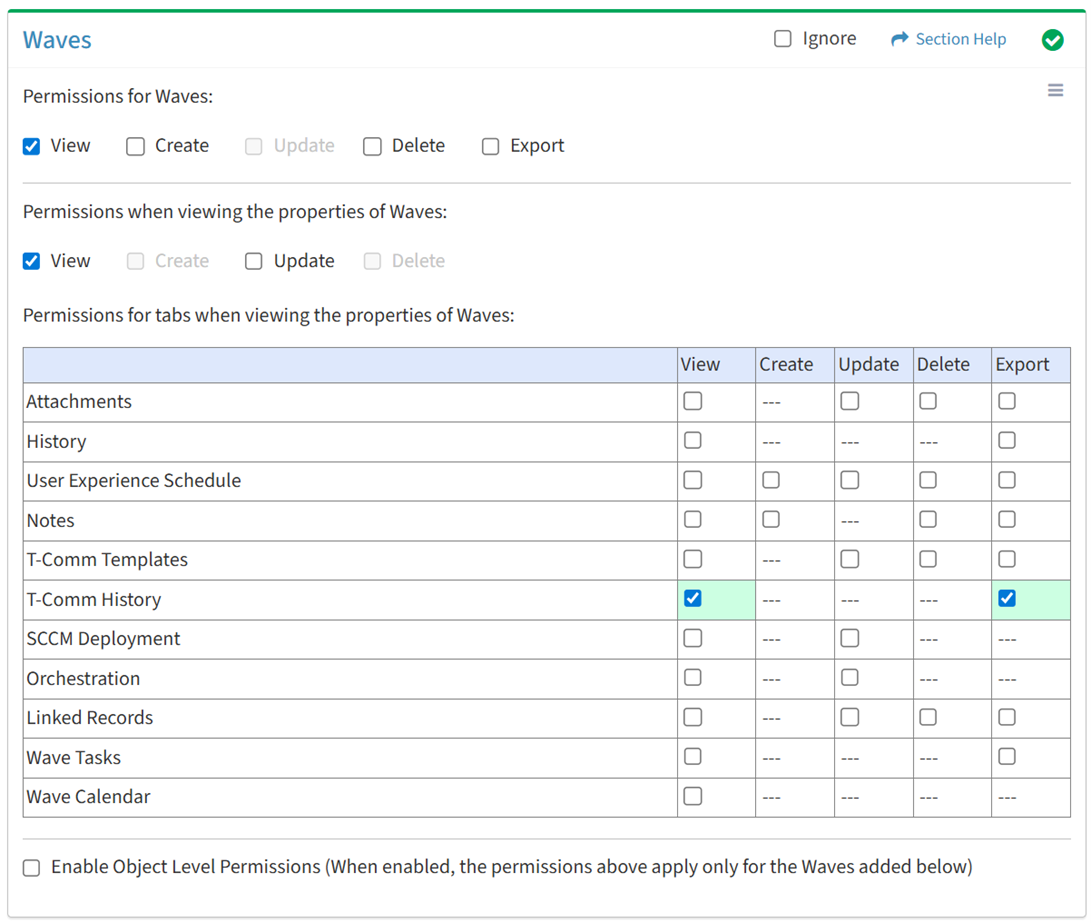
Task: Check Update for SCCM Deployment
Action: (849, 638)
